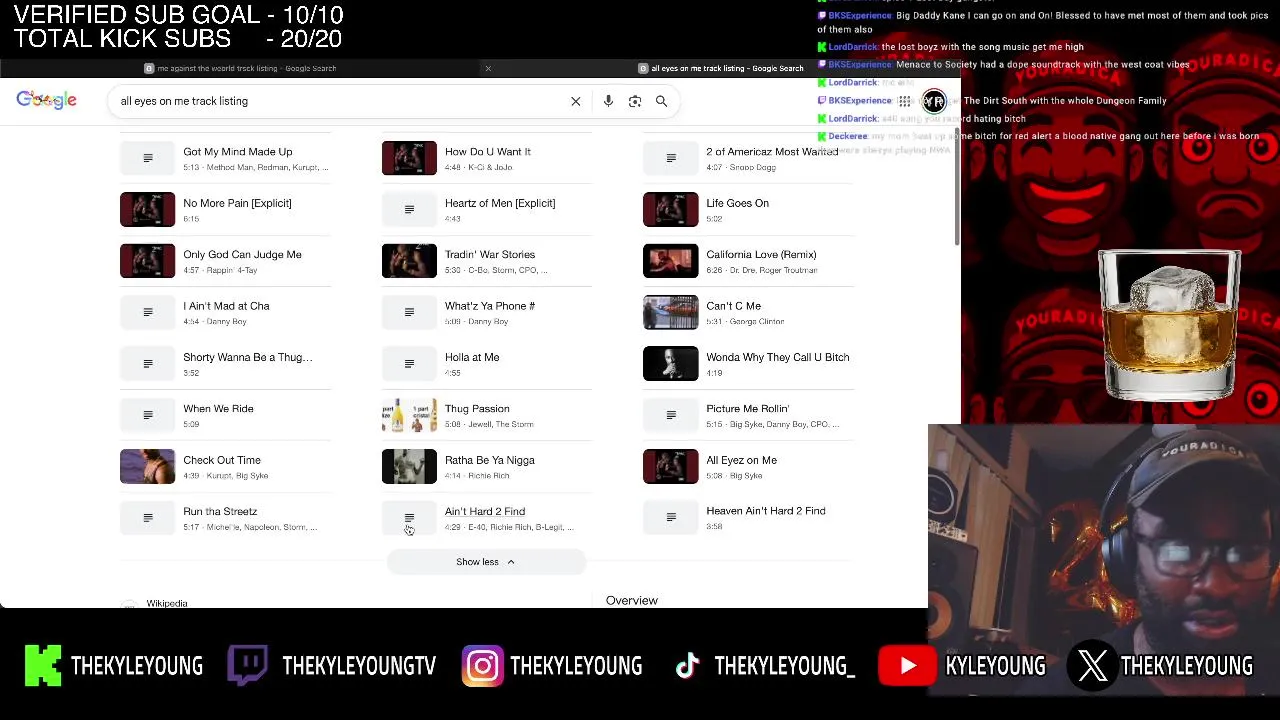1280x720 pixels.
Task: Submit search with magnifier icon
Action: click(661, 101)
